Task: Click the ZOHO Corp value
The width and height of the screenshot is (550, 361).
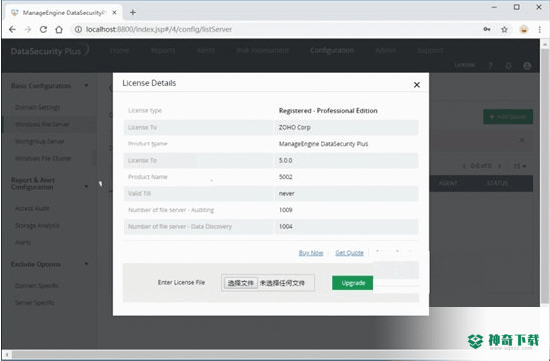Action: tap(295, 127)
